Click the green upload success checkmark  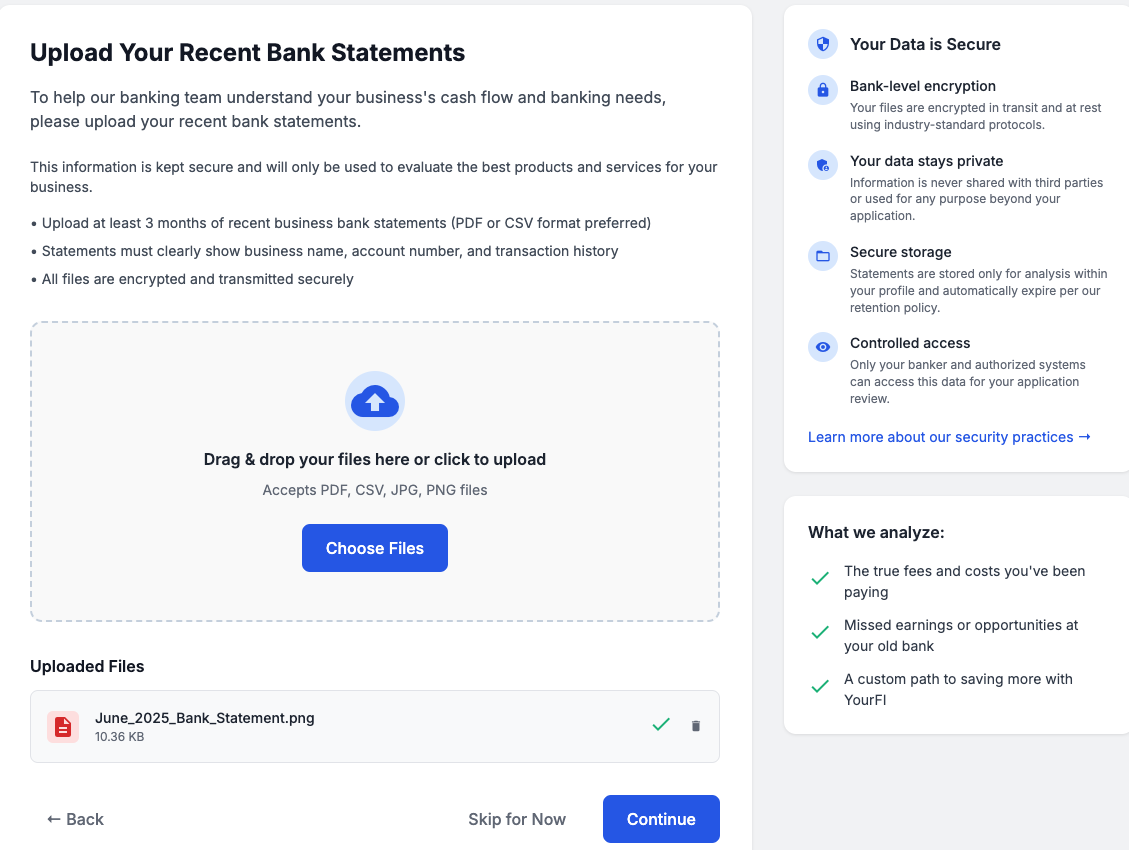point(660,725)
